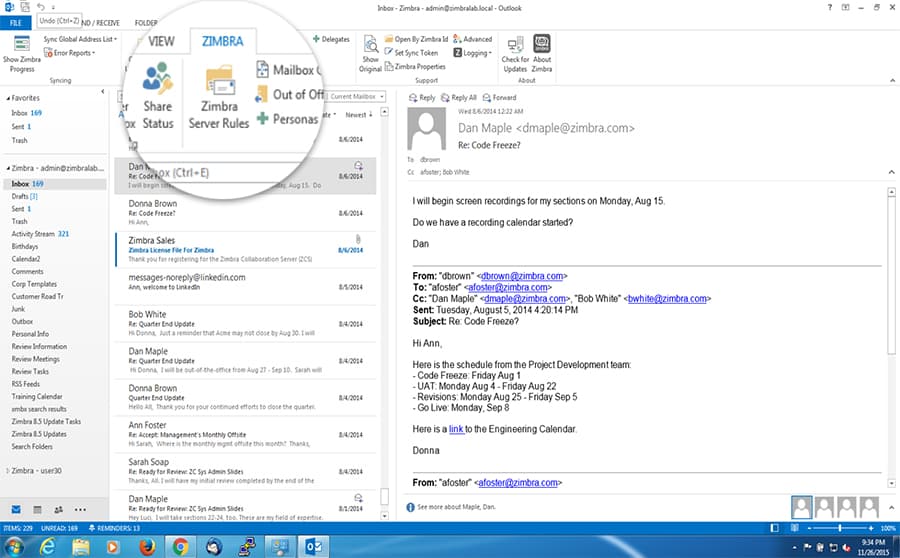Image resolution: width=900 pixels, height=558 pixels.
Task: Click message list scroll up arrow
Action: click(x=385, y=112)
